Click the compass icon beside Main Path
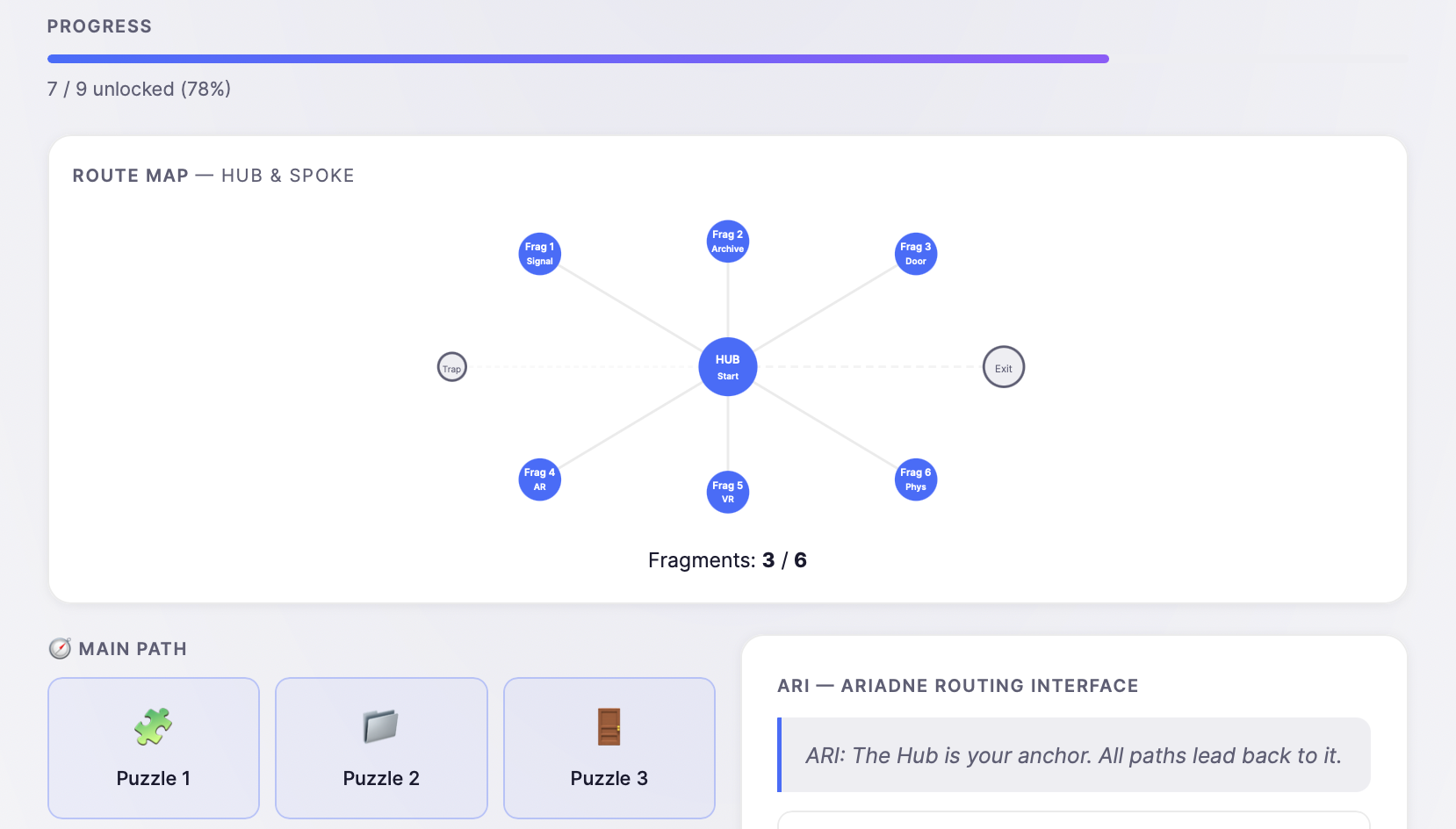1456x829 pixels. click(60, 649)
